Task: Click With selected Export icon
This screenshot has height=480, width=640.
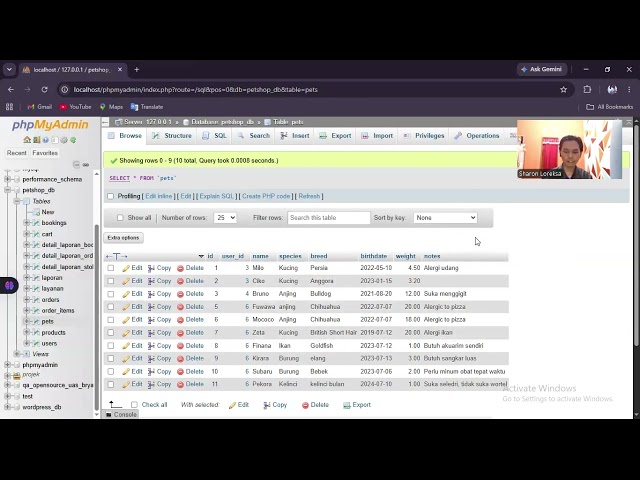Action: [347, 405]
